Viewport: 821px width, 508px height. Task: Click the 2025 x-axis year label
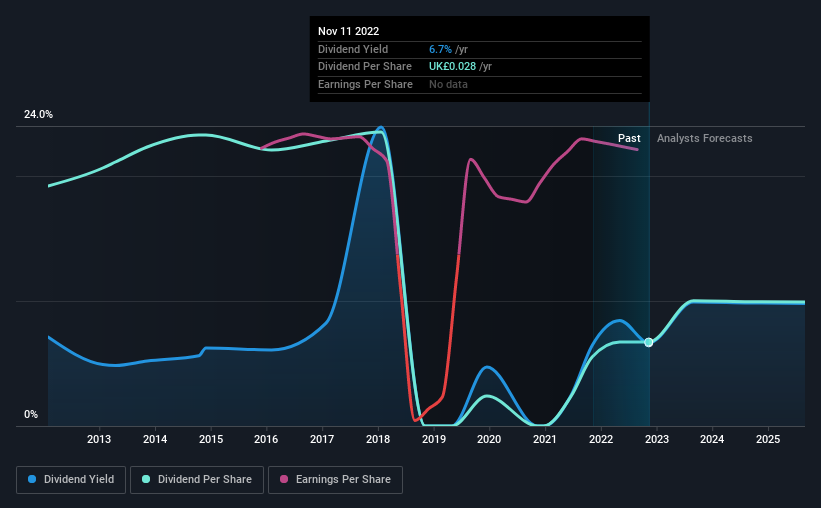click(x=768, y=439)
